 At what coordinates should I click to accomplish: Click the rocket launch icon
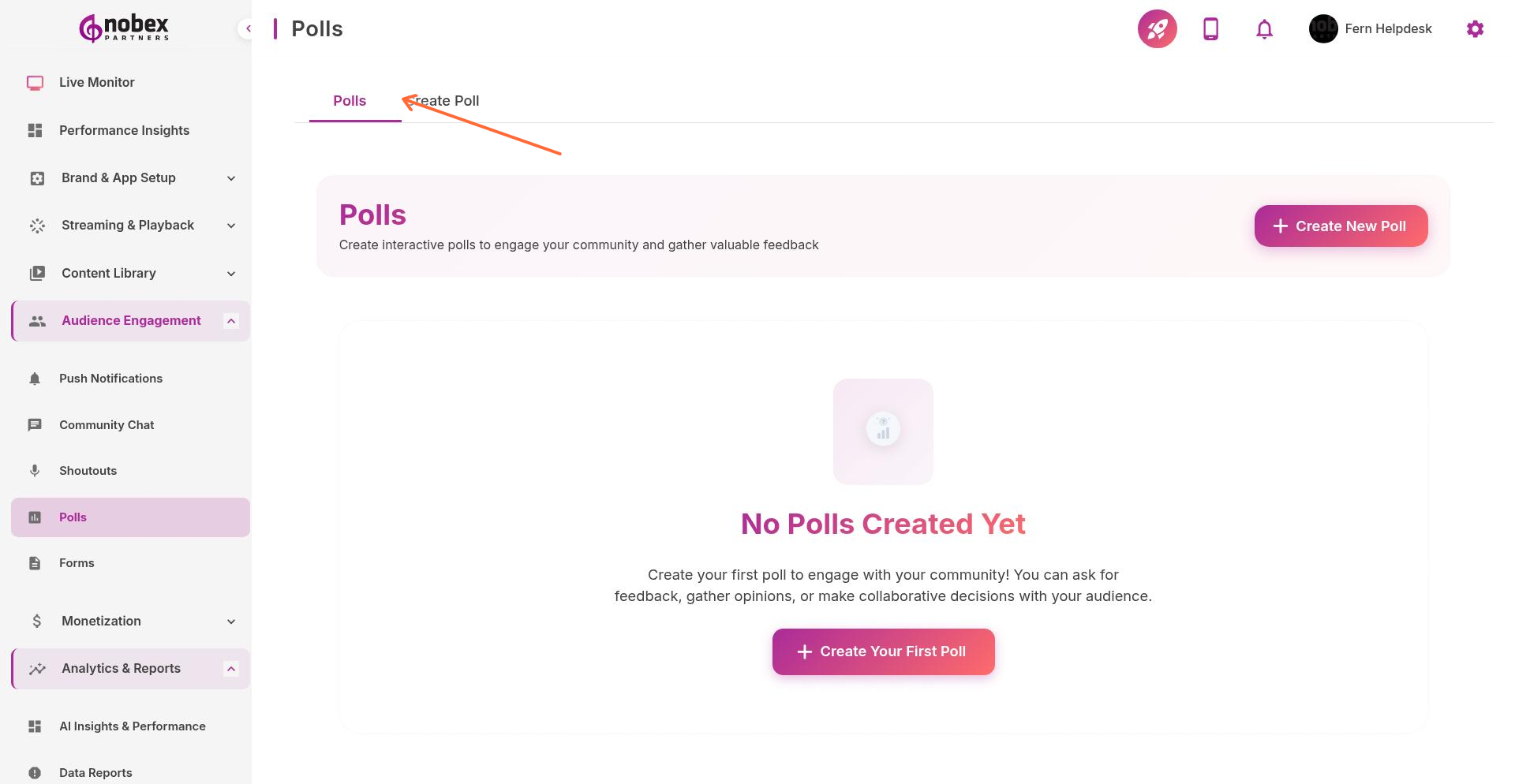[x=1157, y=29]
